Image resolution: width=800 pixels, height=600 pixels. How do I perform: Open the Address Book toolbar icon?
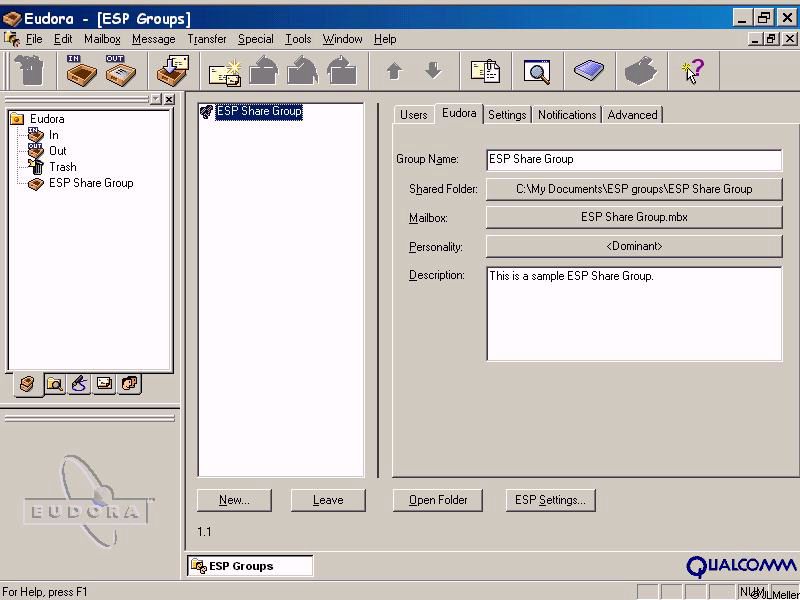589,70
